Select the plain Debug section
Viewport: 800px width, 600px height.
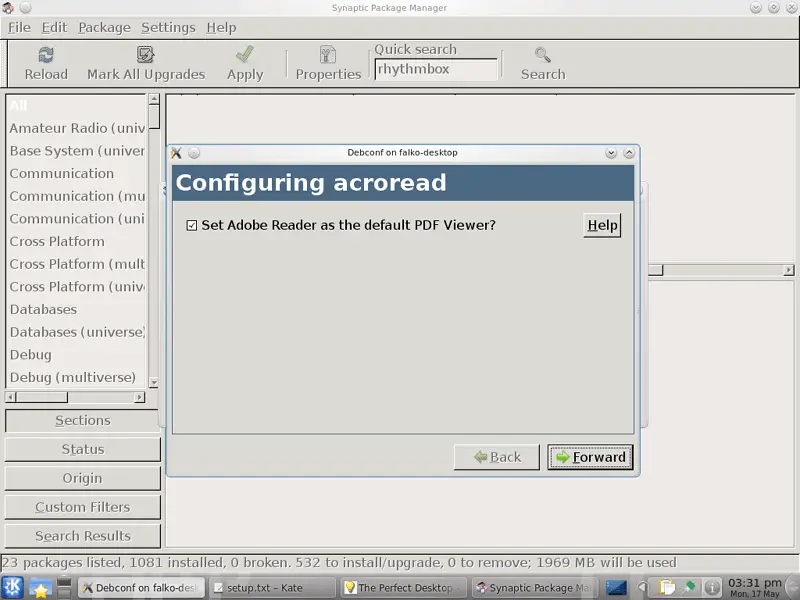click(x=77, y=355)
